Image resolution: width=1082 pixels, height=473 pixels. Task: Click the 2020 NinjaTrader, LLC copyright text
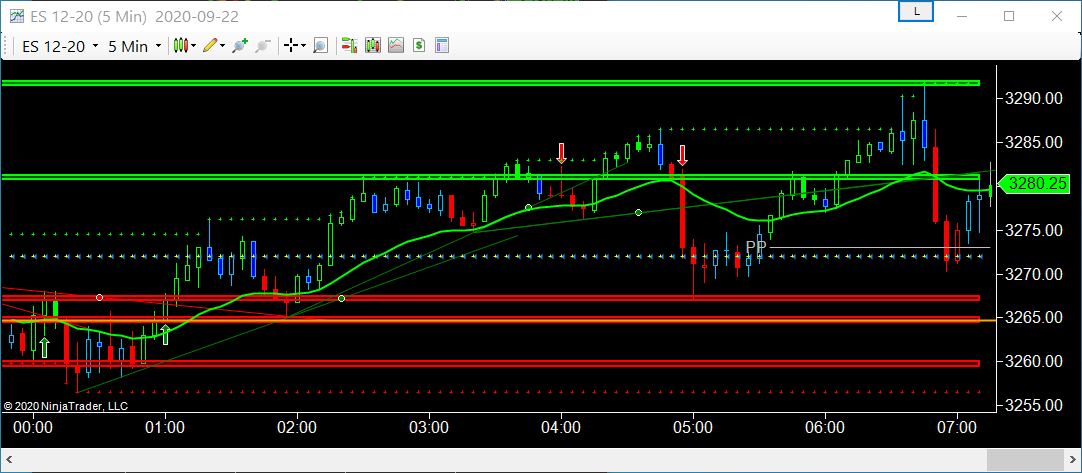click(x=66, y=407)
